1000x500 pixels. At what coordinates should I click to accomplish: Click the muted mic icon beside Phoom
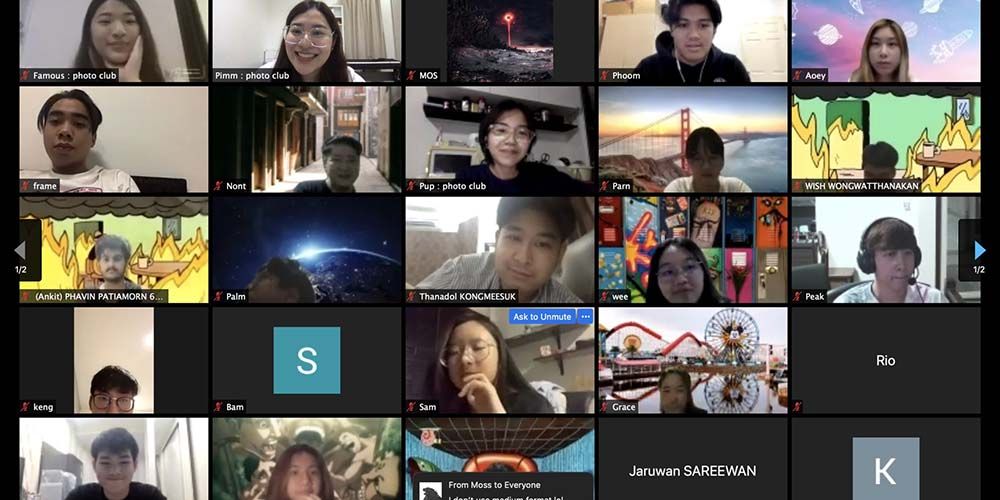605,75
